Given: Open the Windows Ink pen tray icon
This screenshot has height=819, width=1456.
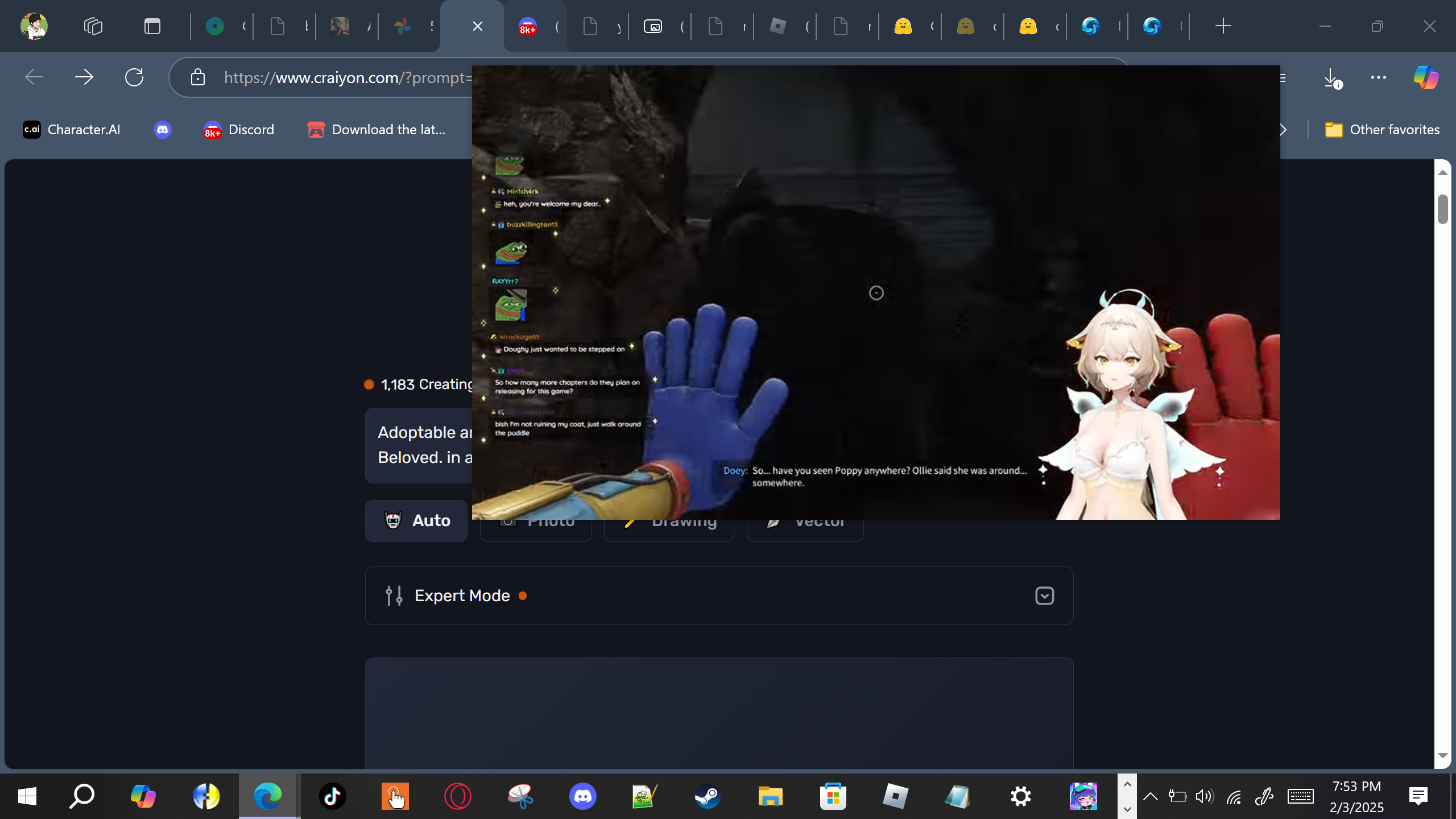Looking at the screenshot, I should click(1264, 796).
